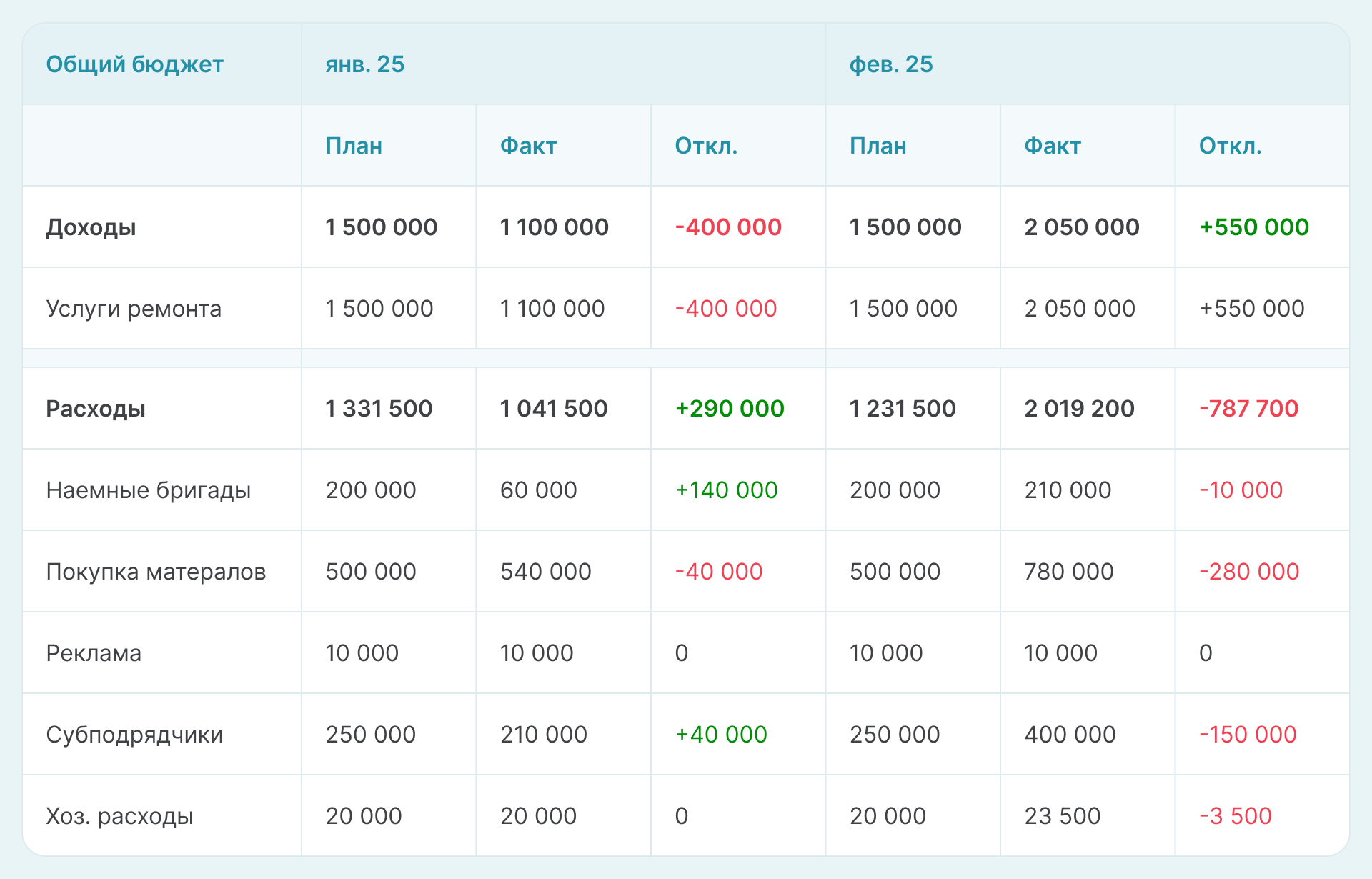This screenshot has height=879, width=1372.
Task: Click February income deviation +550 000 in green
Action: click(x=1253, y=227)
